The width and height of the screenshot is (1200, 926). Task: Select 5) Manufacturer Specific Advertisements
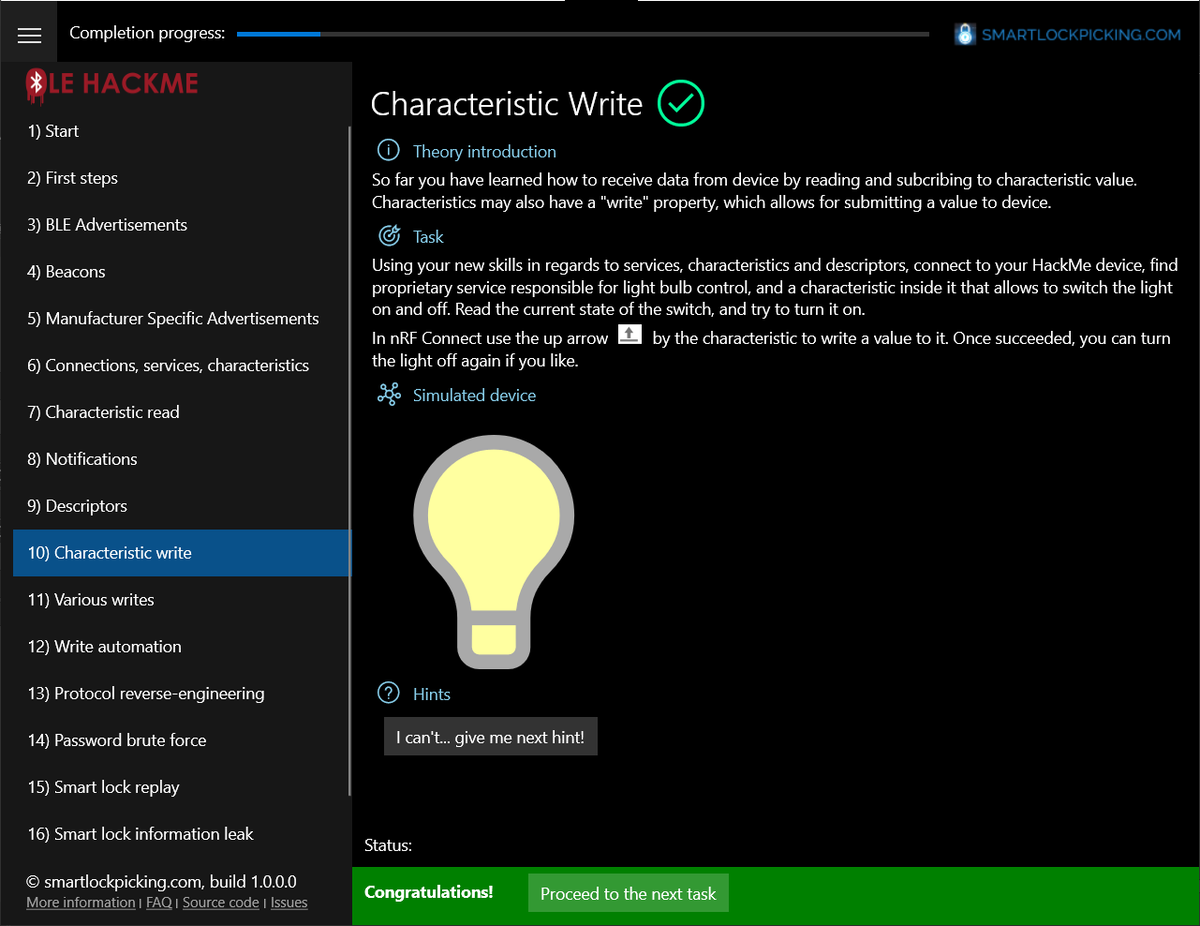pos(181,319)
